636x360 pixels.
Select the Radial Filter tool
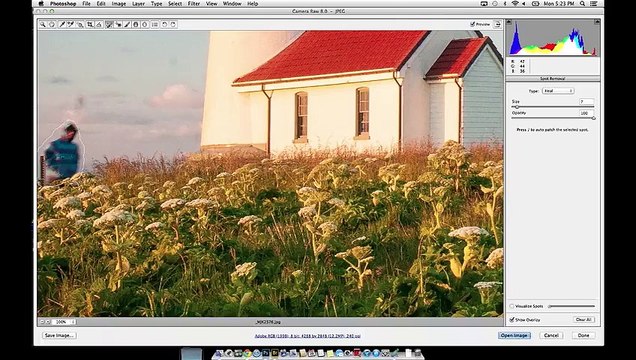tap(145, 25)
